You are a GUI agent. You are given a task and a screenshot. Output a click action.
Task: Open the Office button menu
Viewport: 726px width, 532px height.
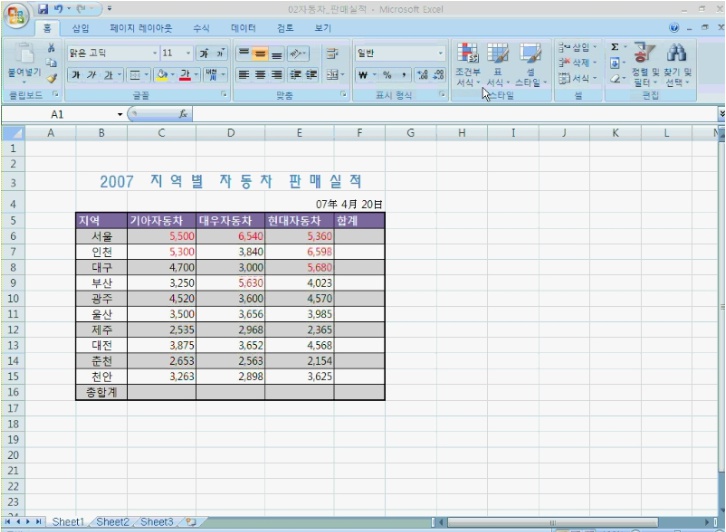pos(16,16)
